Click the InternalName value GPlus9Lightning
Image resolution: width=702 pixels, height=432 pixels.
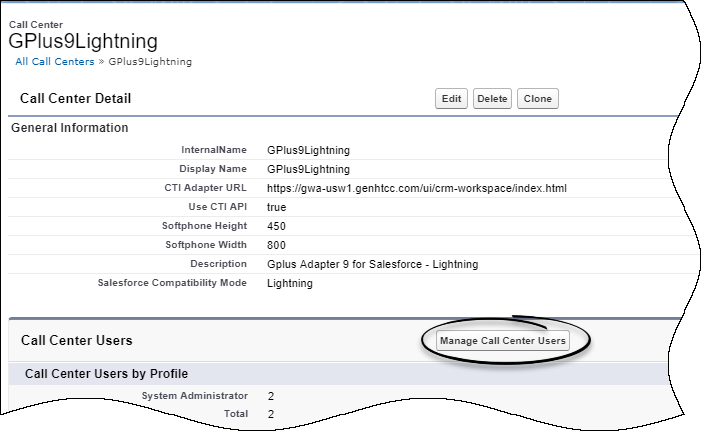point(308,150)
